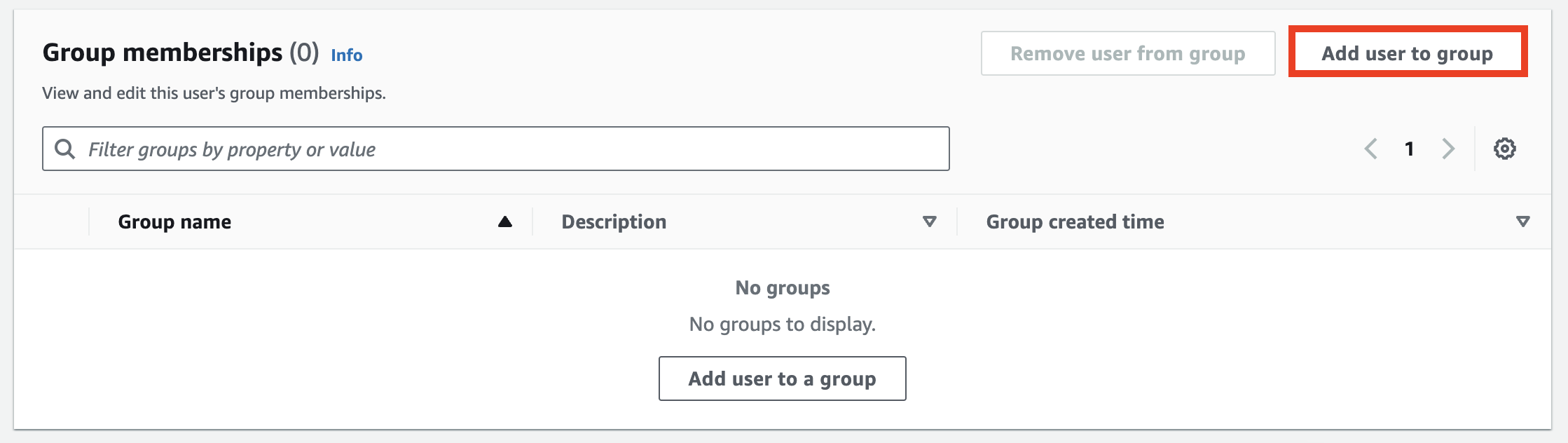Go to previous page chevron
The image size is (1568, 443).
point(1371,149)
